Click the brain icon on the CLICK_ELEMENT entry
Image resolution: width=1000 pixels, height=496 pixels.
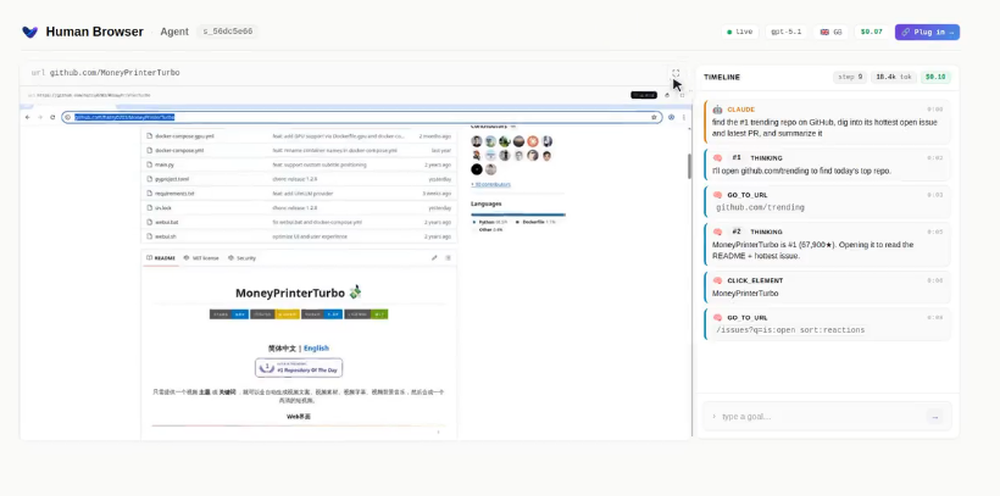[x=717, y=281]
